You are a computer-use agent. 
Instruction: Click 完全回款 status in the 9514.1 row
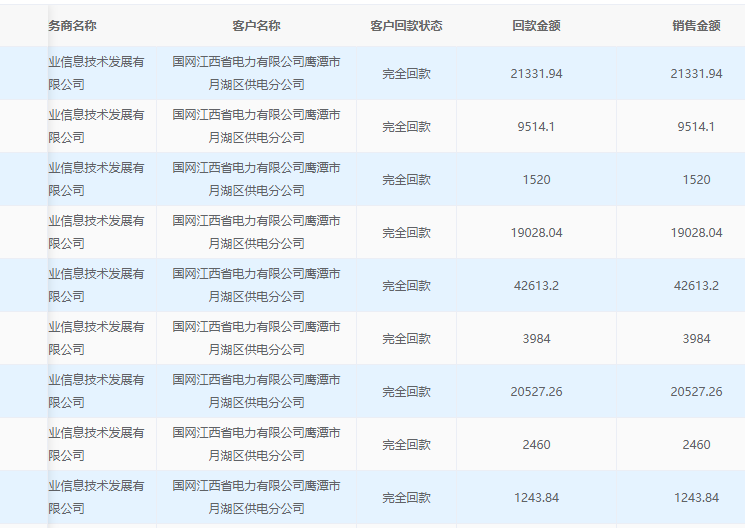406,127
